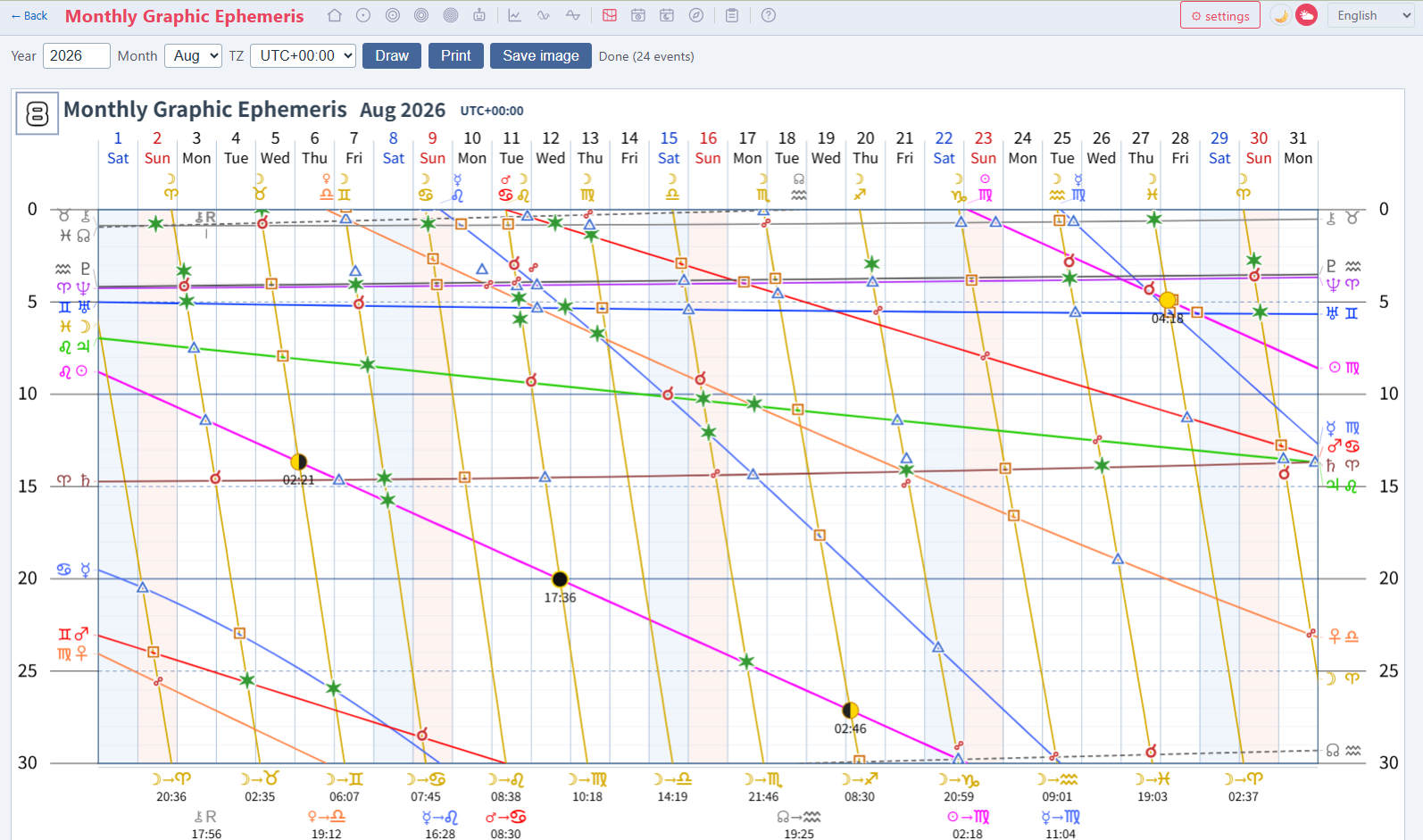Click the Moon enters Libra 14:19 label

[x=672, y=787]
